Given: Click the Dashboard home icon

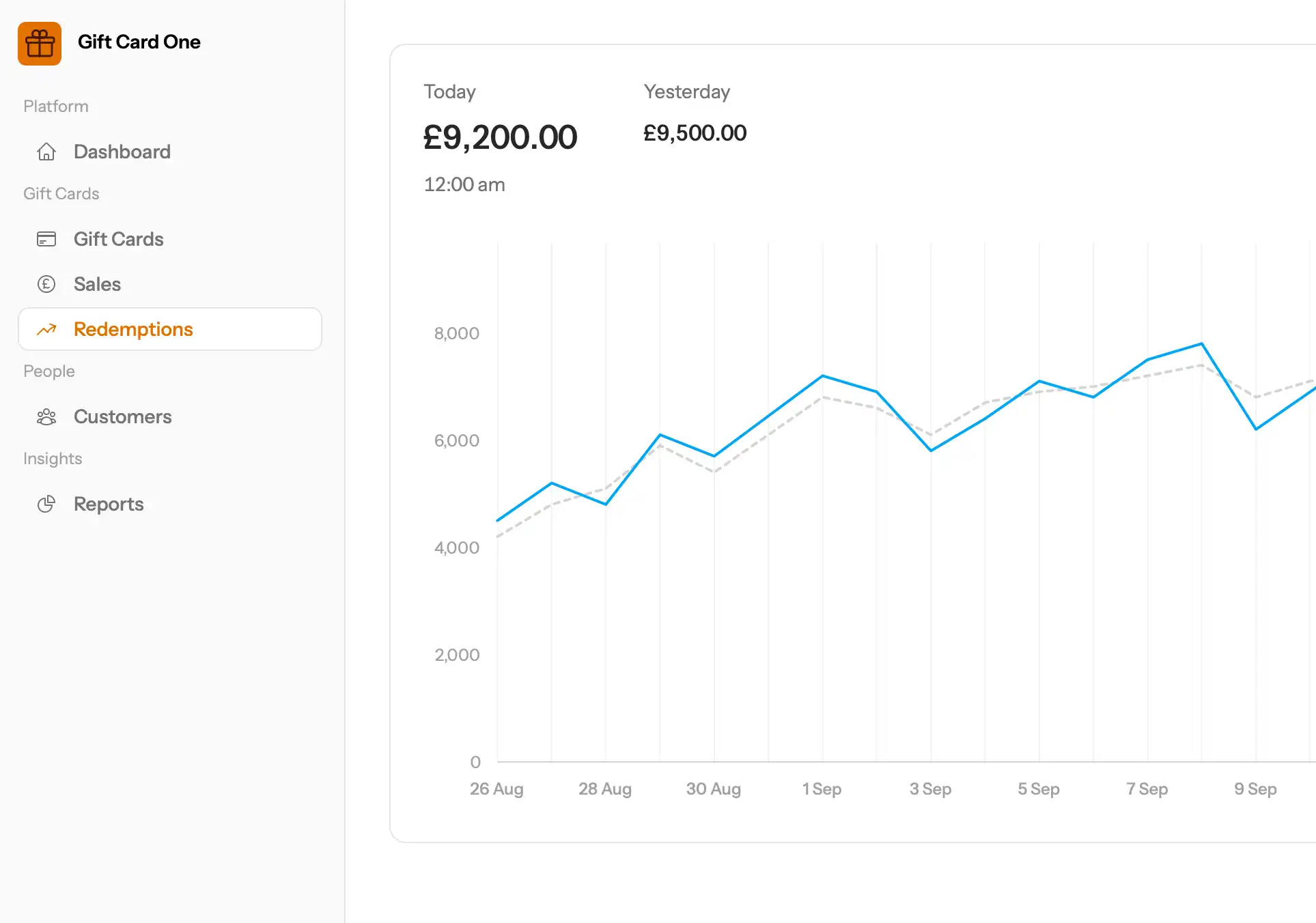Looking at the screenshot, I should click(x=46, y=152).
